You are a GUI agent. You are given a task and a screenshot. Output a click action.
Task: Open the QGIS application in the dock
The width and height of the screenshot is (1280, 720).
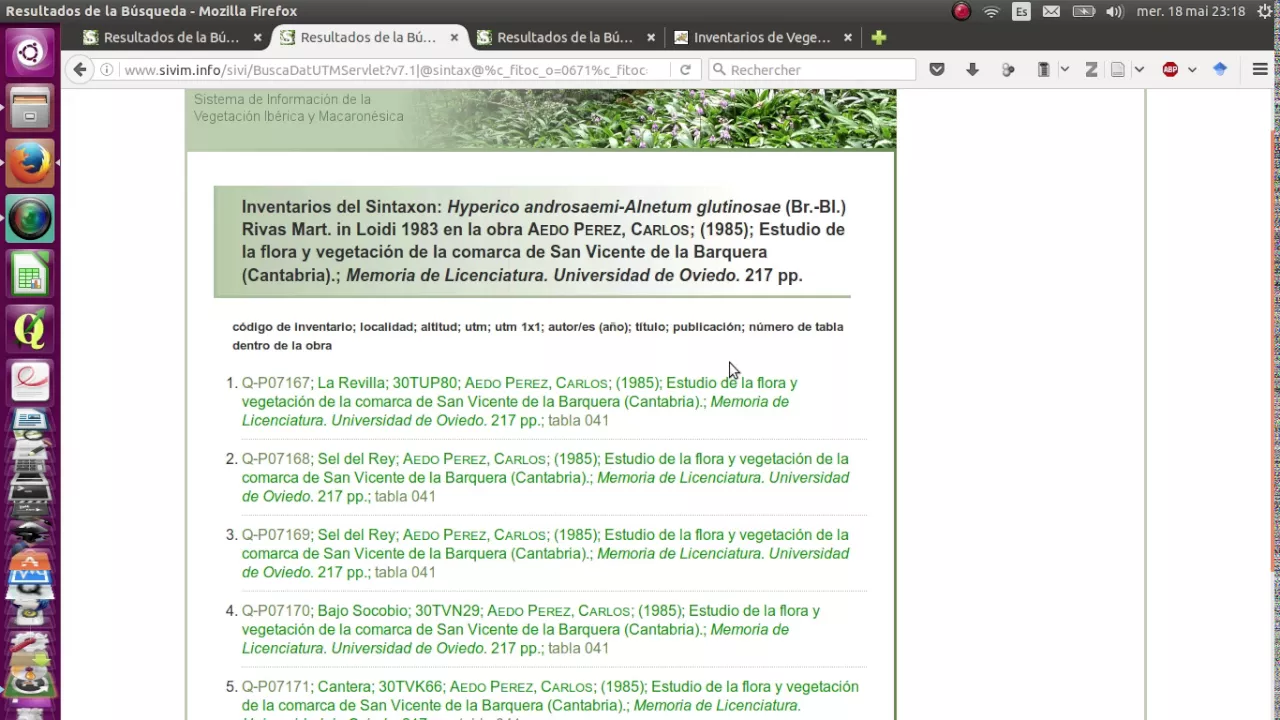coord(29,329)
